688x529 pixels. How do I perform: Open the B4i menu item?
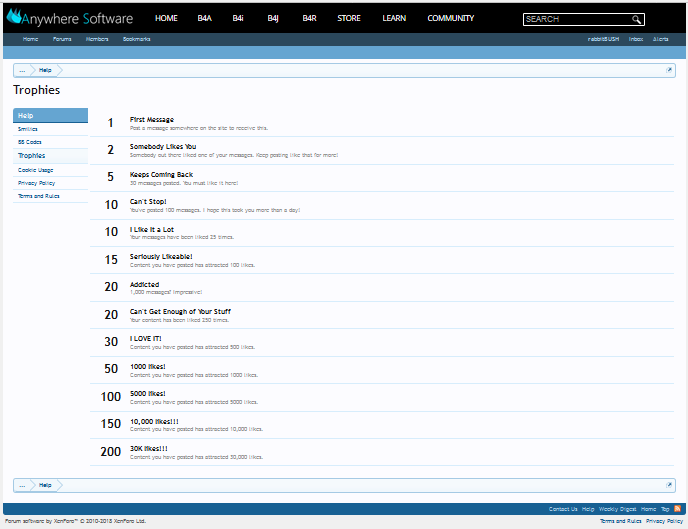pyautogui.click(x=238, y=18)
